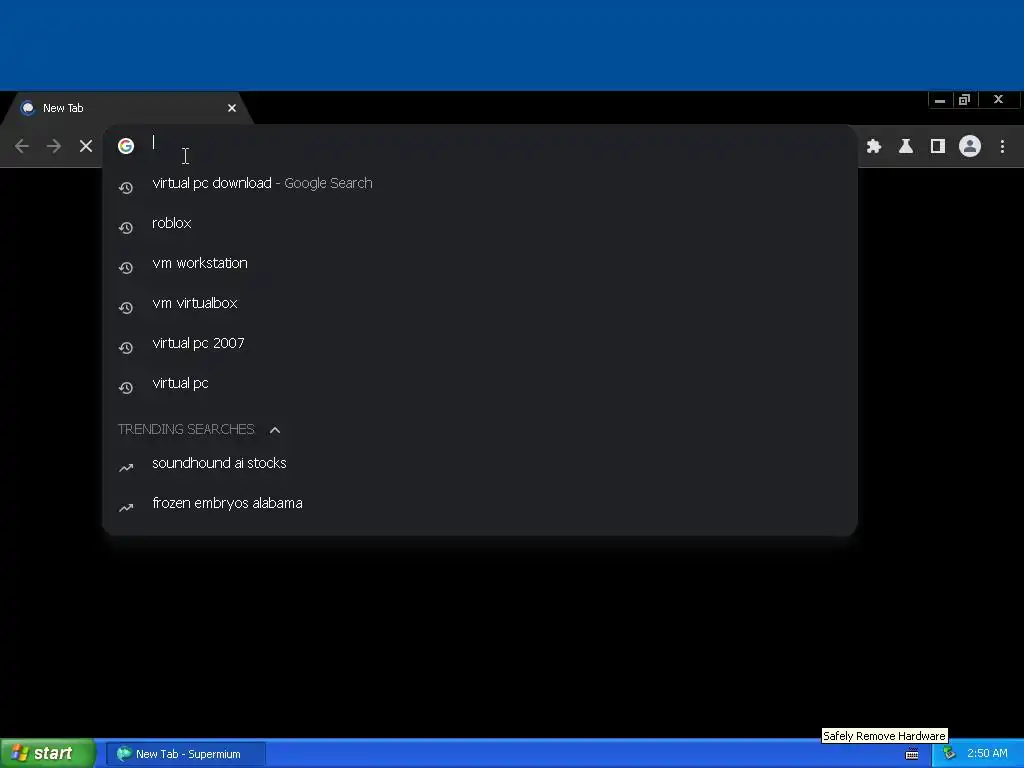Toggle the side panel icon
The image size is (1024, 768).
tap(938, 146)
